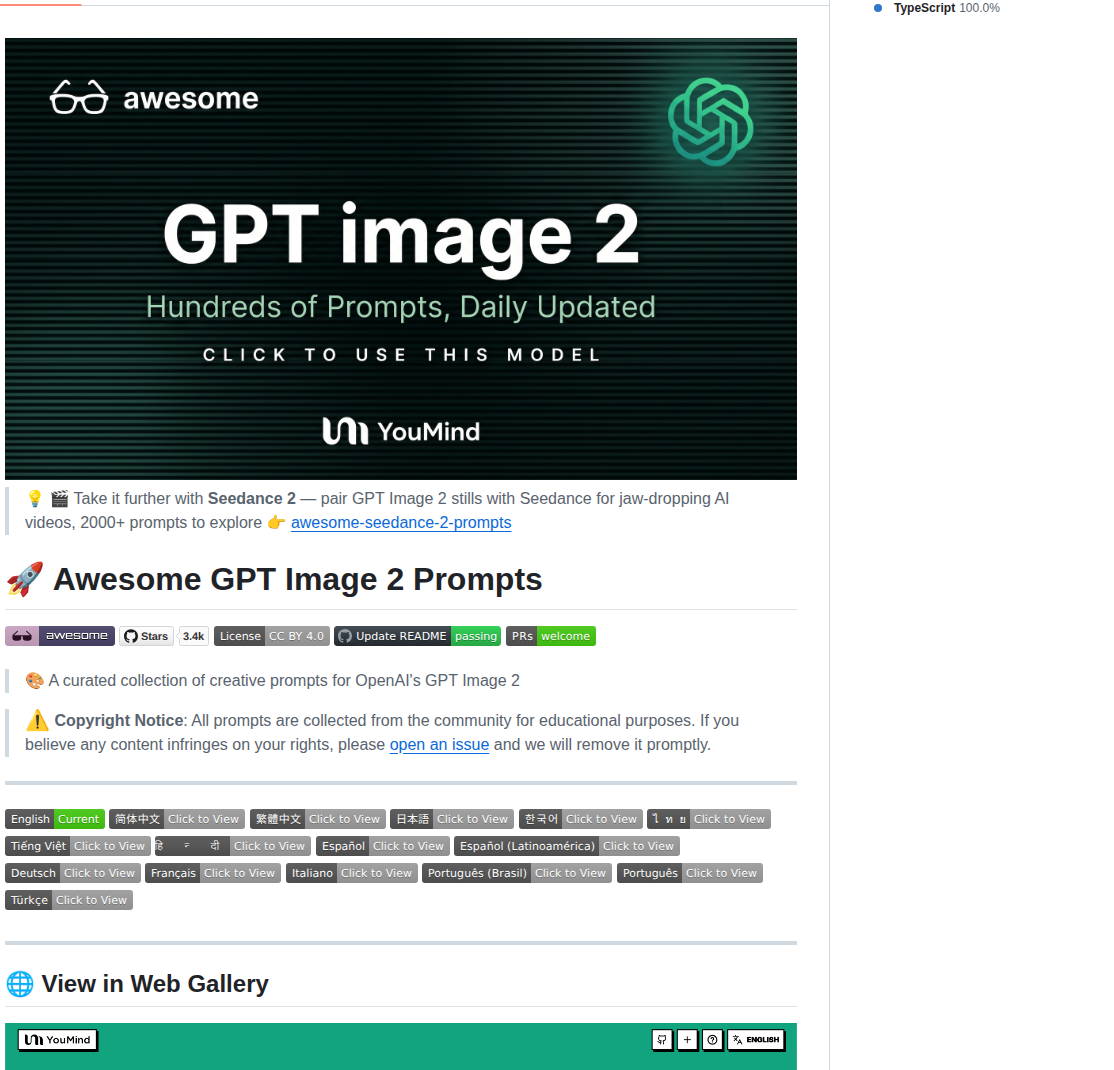View README in Tiếng Việt

point(77,846)
